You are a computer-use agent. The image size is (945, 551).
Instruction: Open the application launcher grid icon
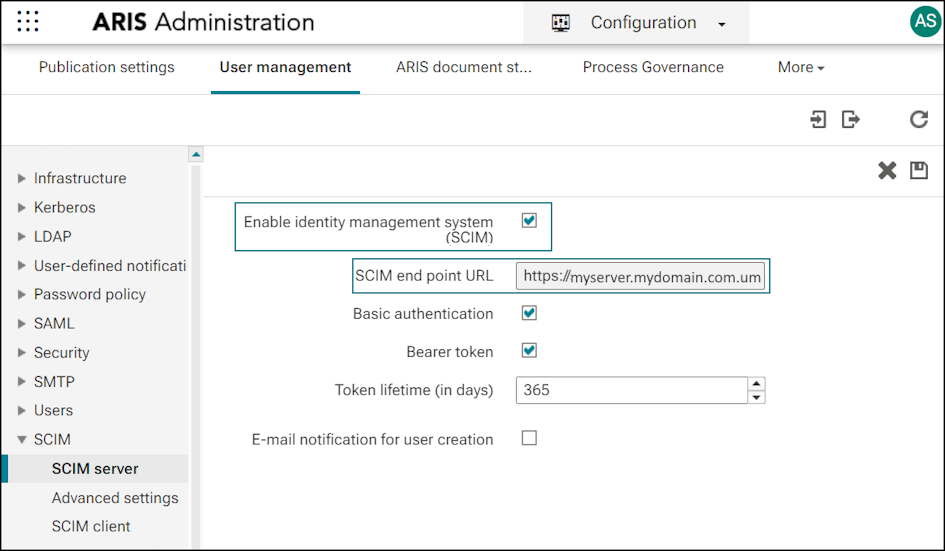tap(28, 22)
